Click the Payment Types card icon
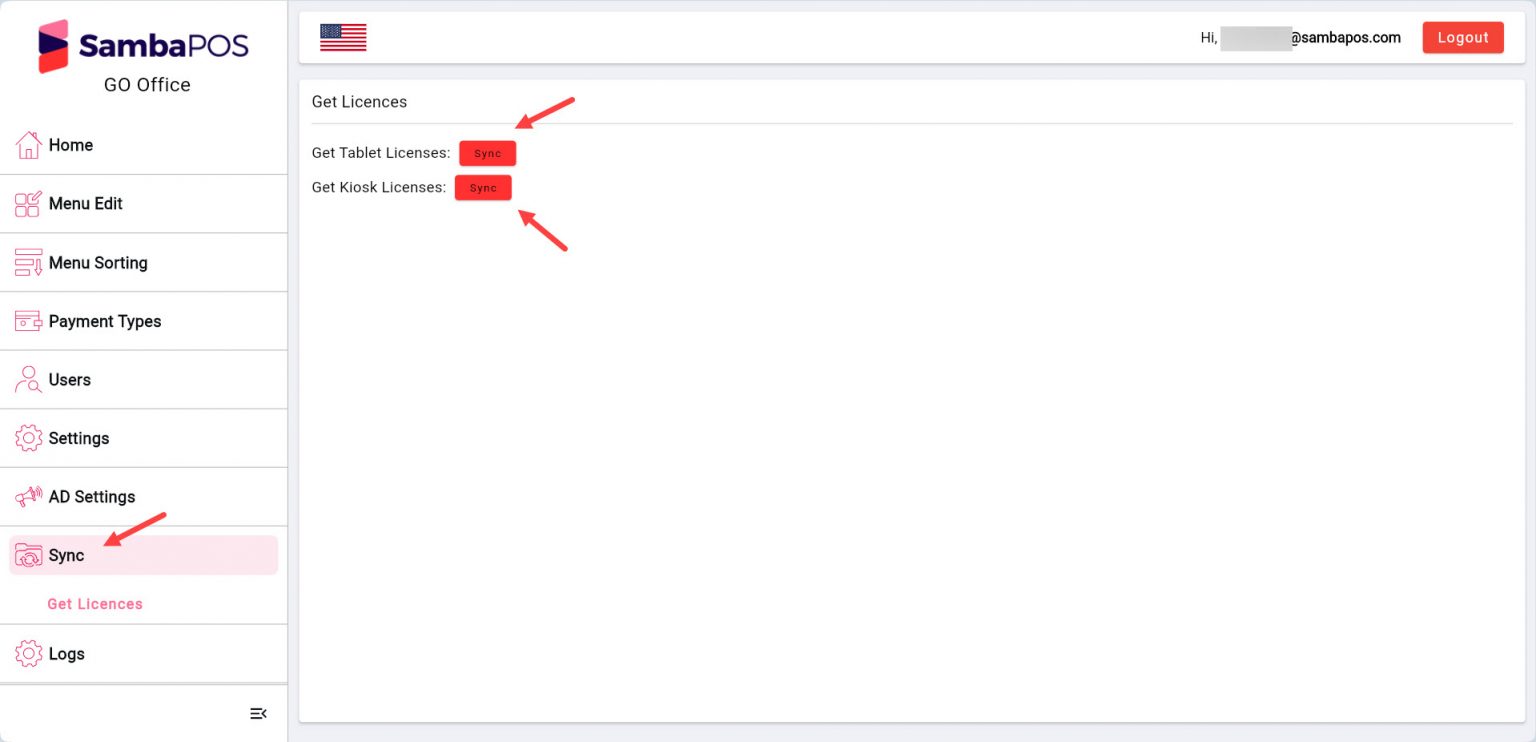Image resolution: width=1536 pixels, height=742 pixels. point(28,321)
